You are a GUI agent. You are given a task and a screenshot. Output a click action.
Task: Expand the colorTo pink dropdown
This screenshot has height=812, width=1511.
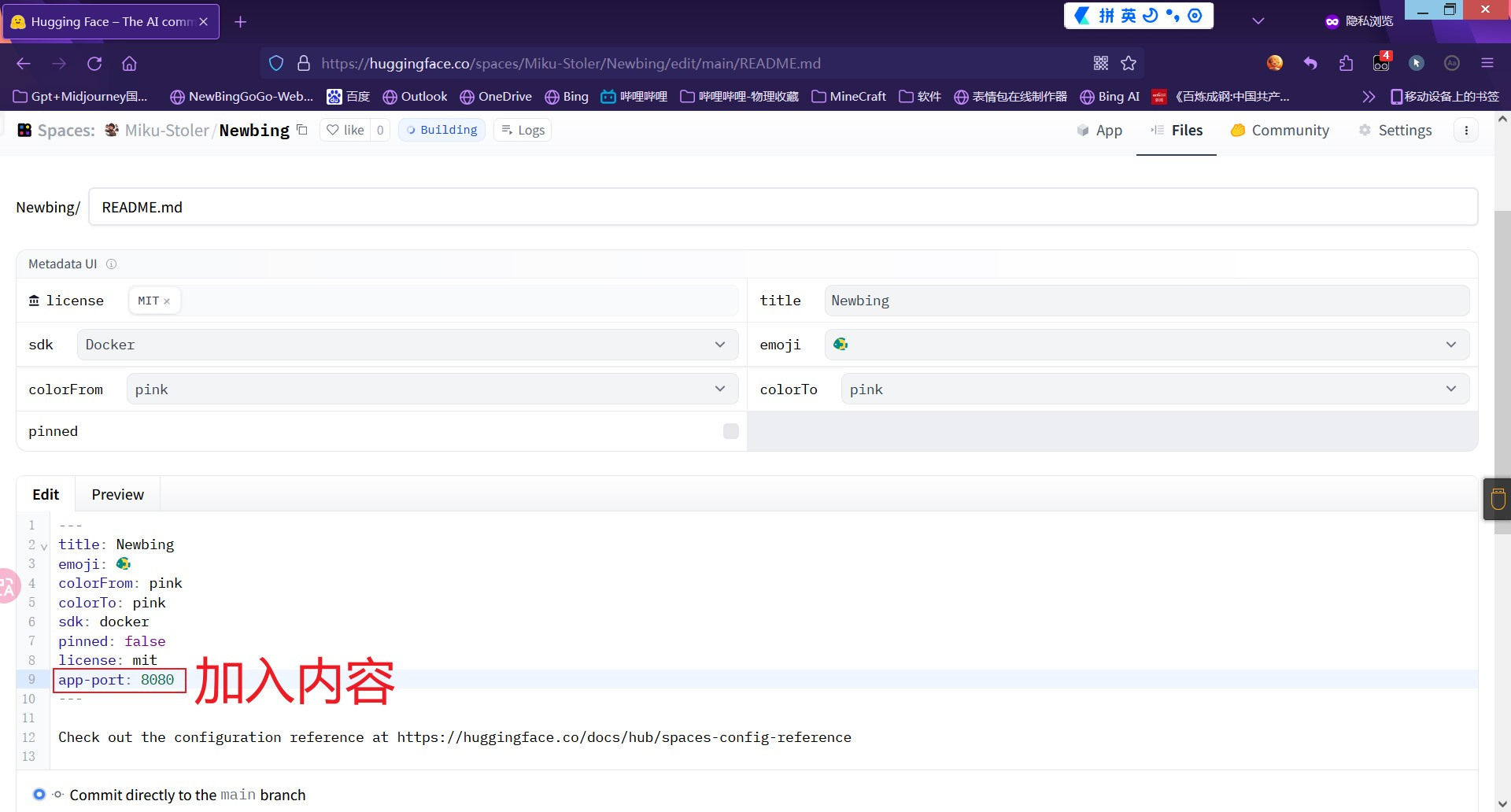pyautogui.click(x=1155, y=389)
